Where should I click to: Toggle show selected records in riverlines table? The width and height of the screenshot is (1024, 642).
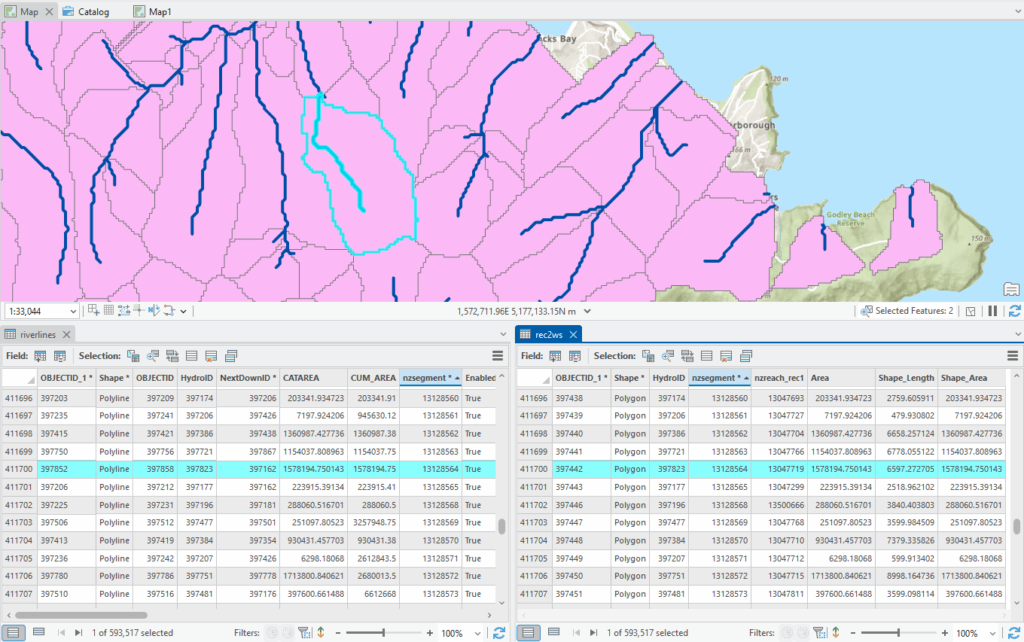(38, 632)
